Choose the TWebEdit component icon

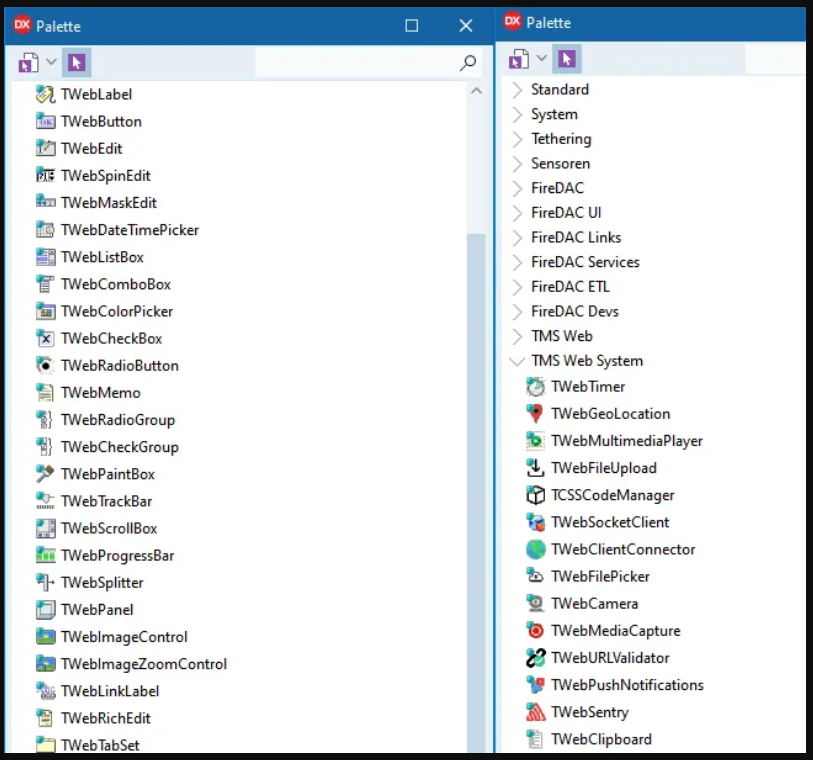(45, 148)
